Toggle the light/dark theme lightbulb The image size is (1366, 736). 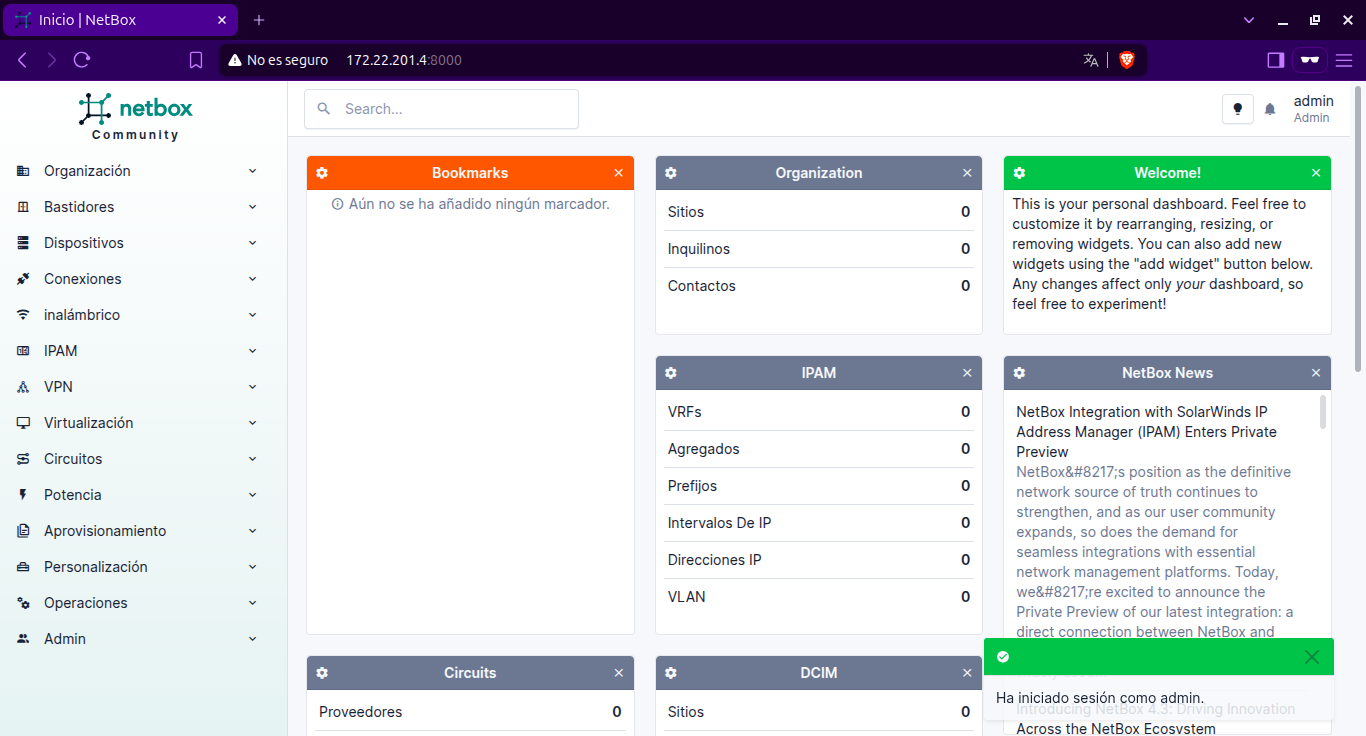tap(1238, 109)
